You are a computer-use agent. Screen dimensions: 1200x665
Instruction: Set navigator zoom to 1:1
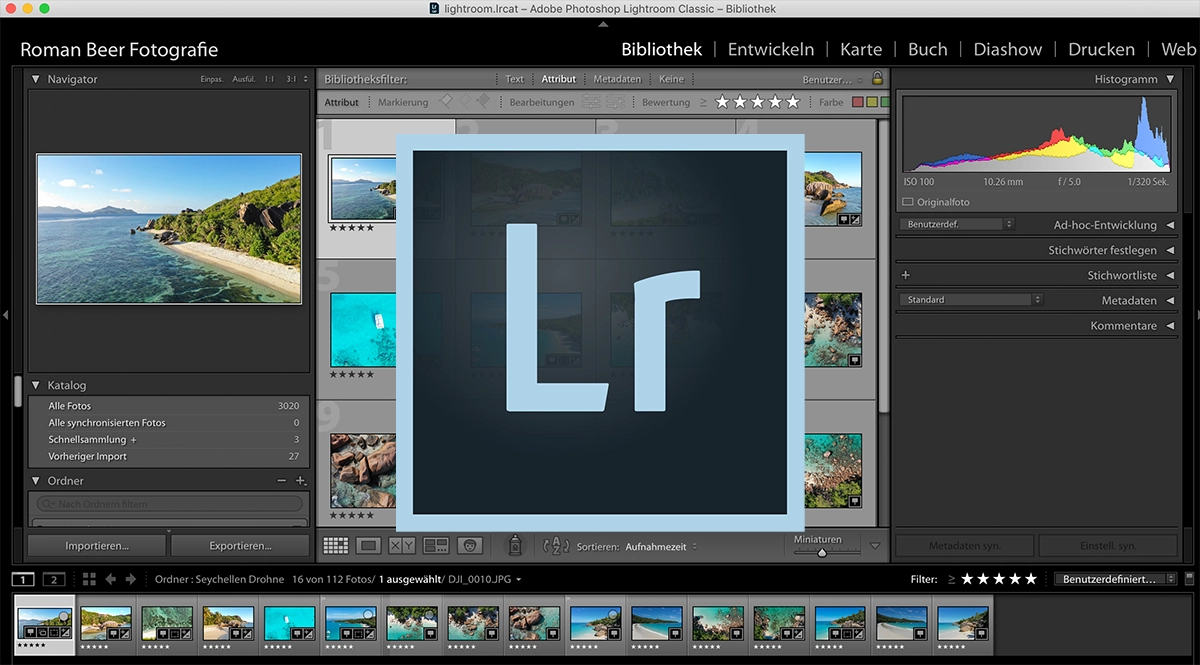pyautogui.click(x=269, y=79)
